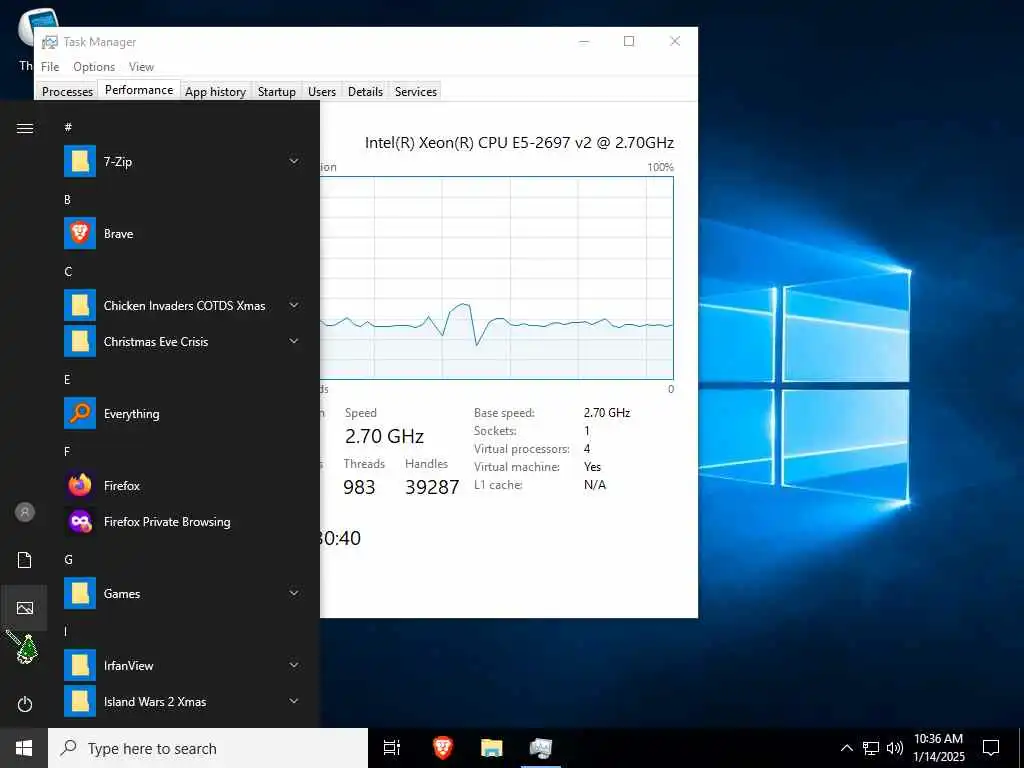The width and height of the screenshot is (1024, 768).
Task: Click the CPU utilization graph
Action: click(496, 278)
